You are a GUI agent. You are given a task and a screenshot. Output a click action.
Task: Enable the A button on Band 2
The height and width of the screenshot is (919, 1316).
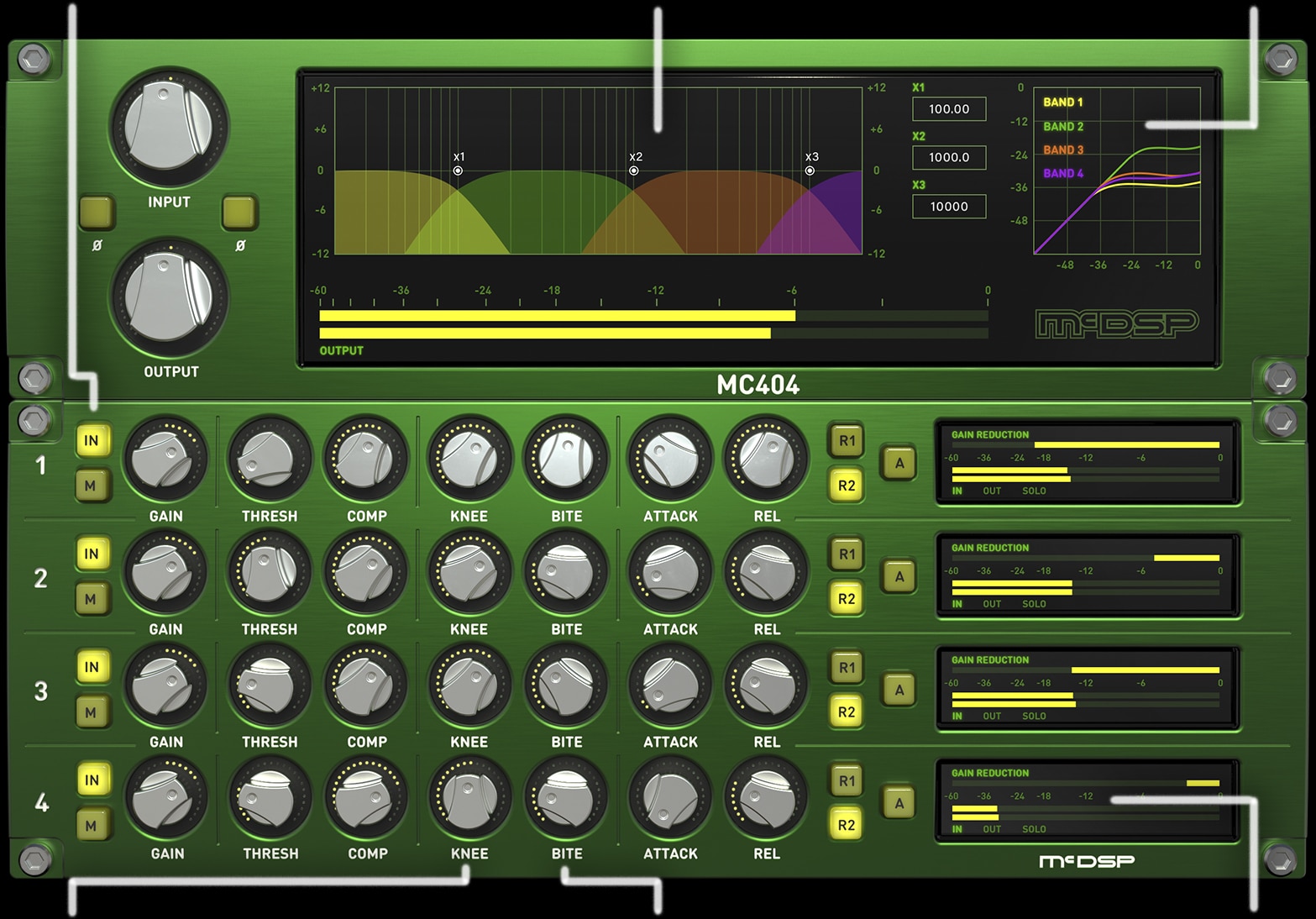[899, 577]
